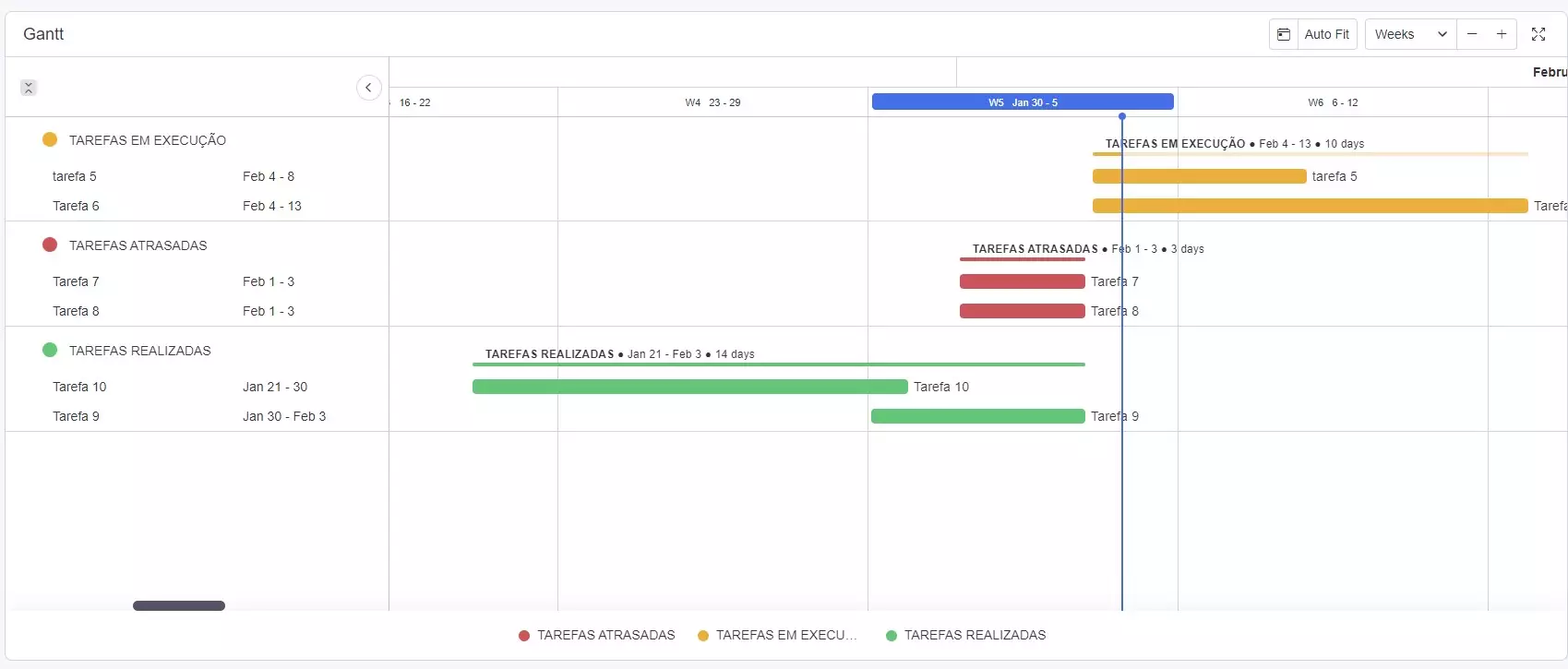Select Tarefa 8 in the task list
1568x669 pixels.
(76, 311)
